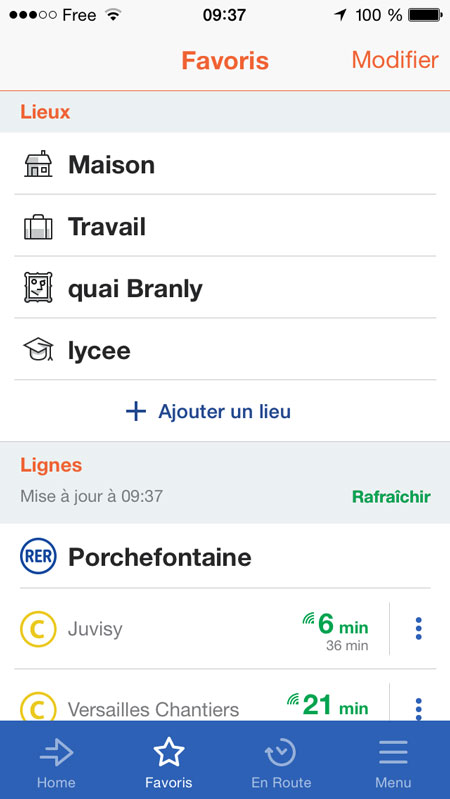Open the three-dot options for Juvisy

tap(418, 629)
